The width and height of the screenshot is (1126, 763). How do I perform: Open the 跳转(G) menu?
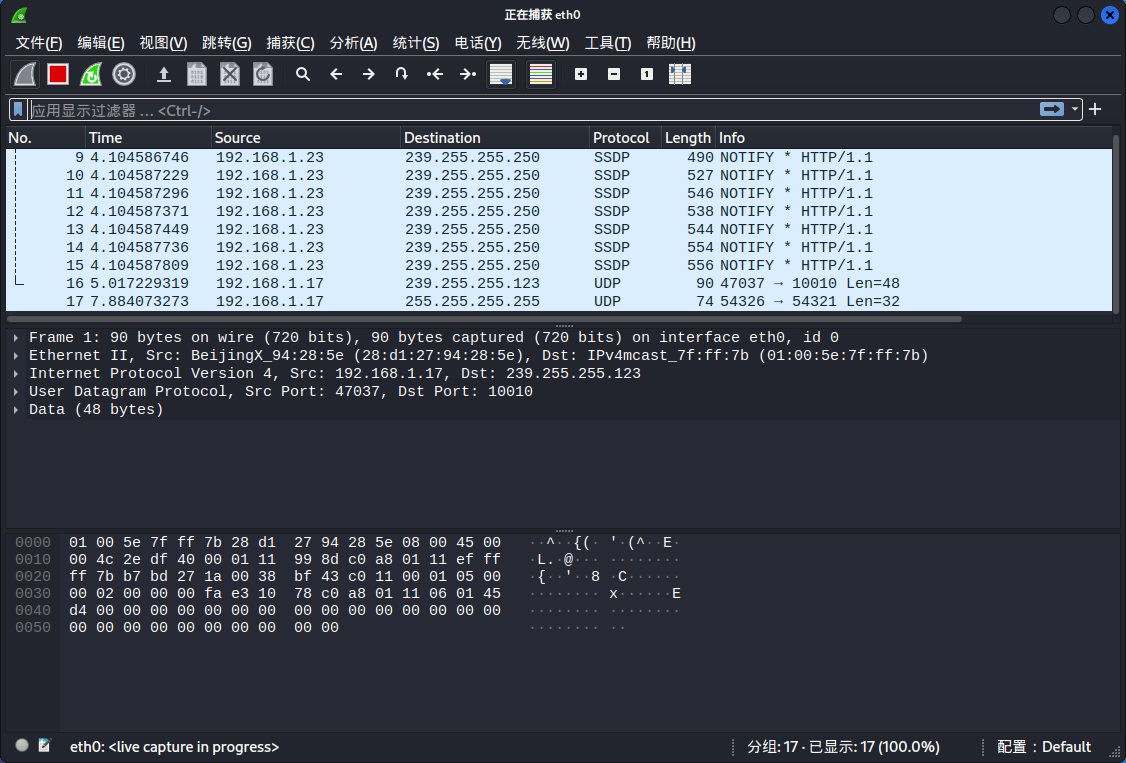click(227, 43)
